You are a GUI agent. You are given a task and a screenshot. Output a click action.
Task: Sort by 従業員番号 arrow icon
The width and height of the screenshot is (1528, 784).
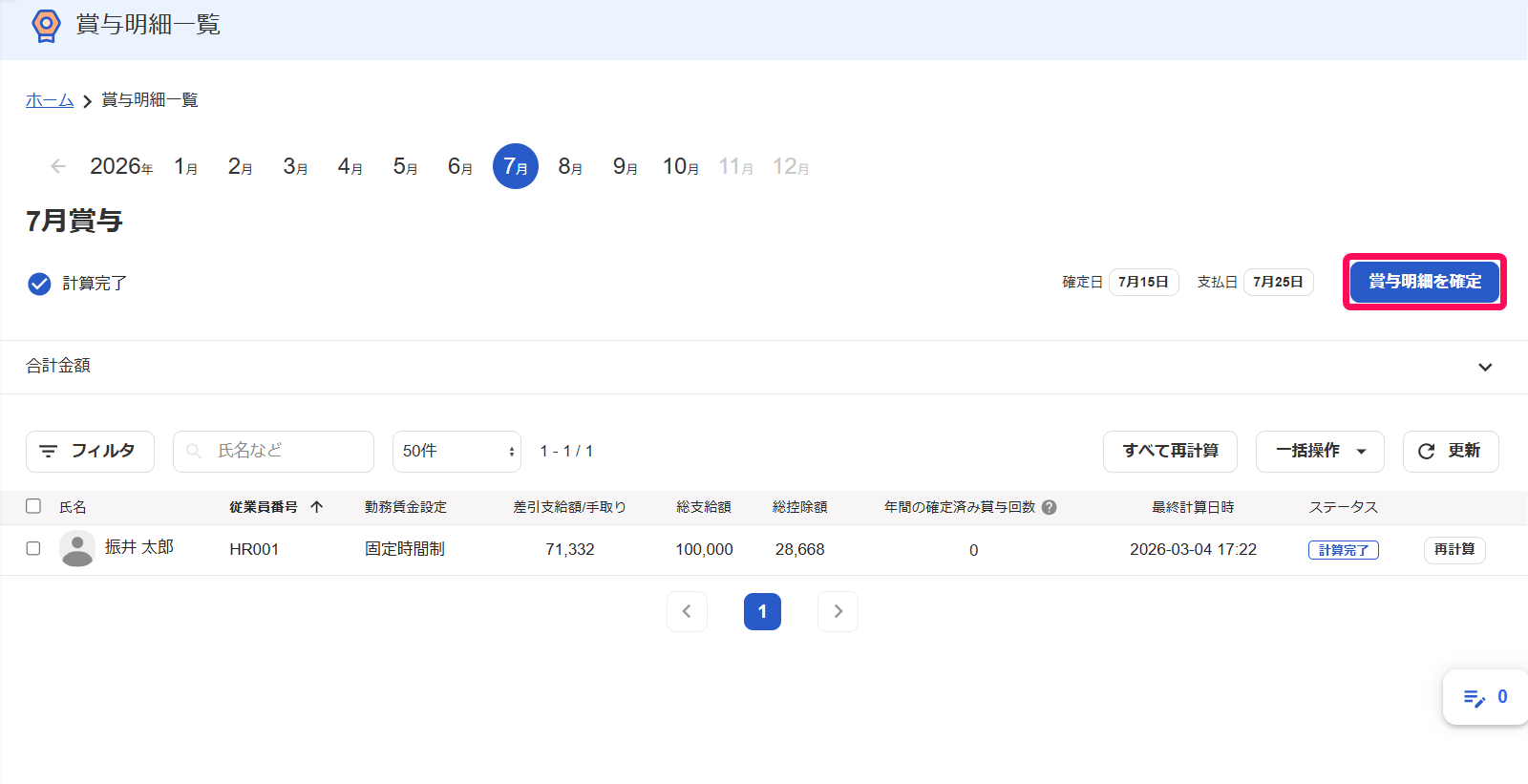(317, 507)
